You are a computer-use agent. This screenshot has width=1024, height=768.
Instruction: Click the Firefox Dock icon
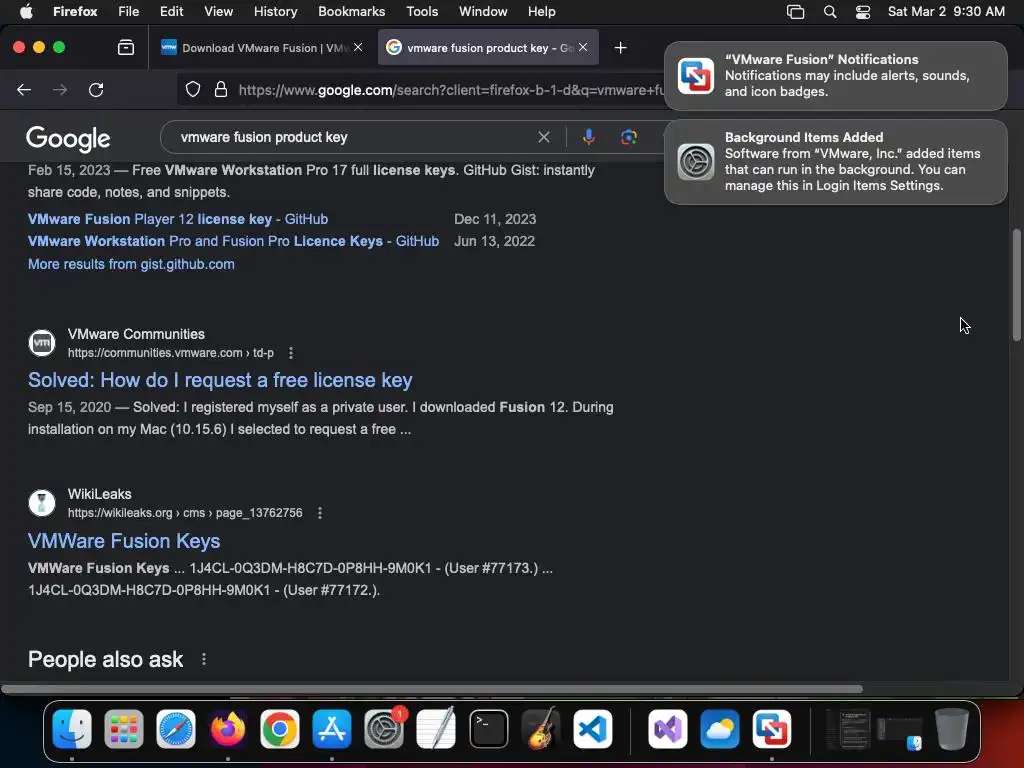(x=227, y=728)
